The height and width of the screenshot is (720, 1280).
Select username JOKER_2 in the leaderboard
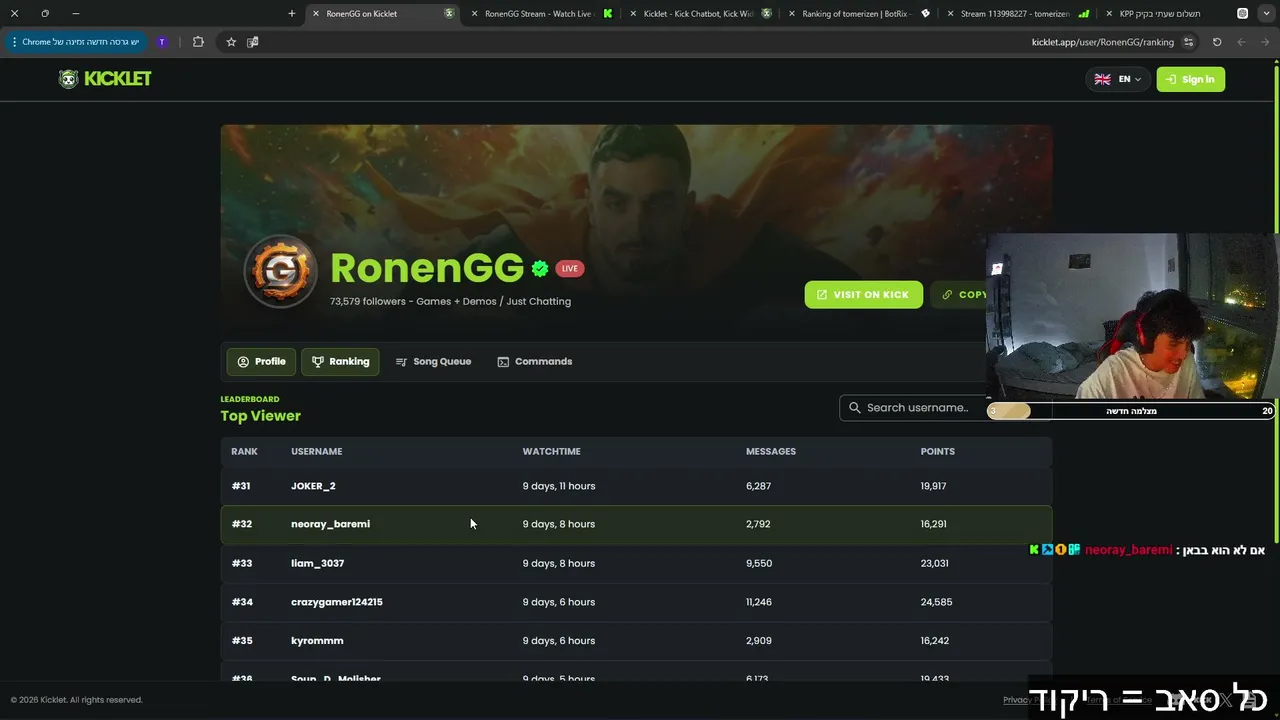click(x=313, y=486)
